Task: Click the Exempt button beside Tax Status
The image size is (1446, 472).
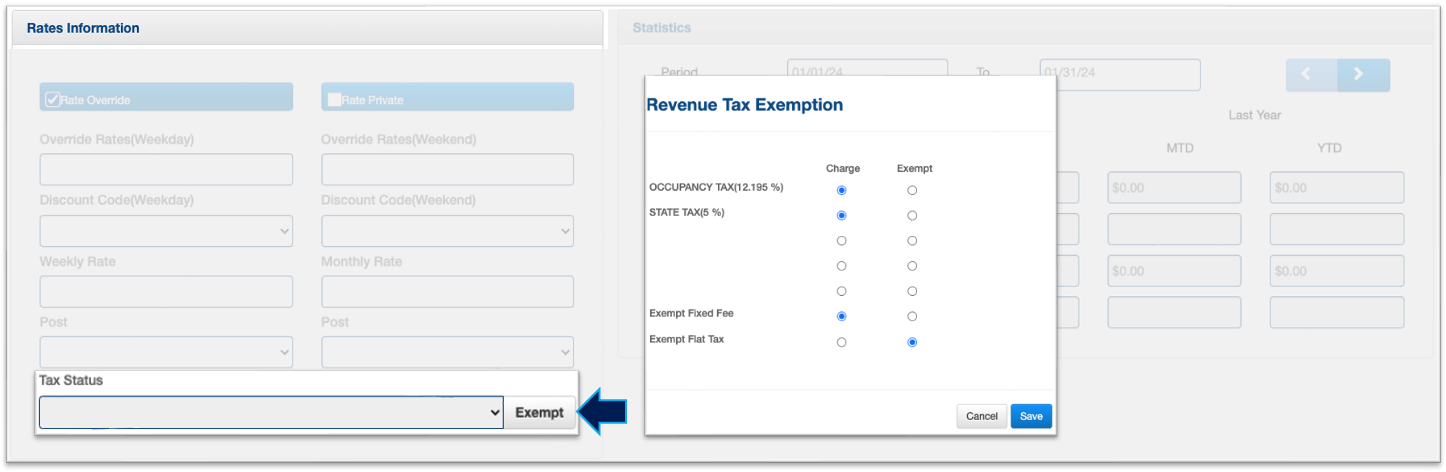Action: tap(539, 413)
